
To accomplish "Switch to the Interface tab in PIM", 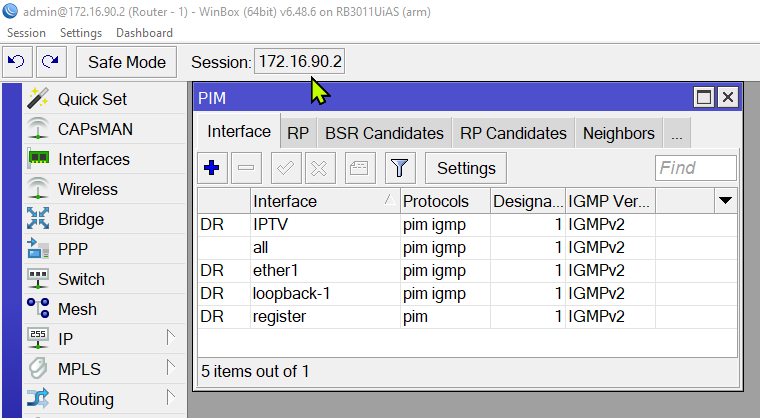I will tap(239, 131).
